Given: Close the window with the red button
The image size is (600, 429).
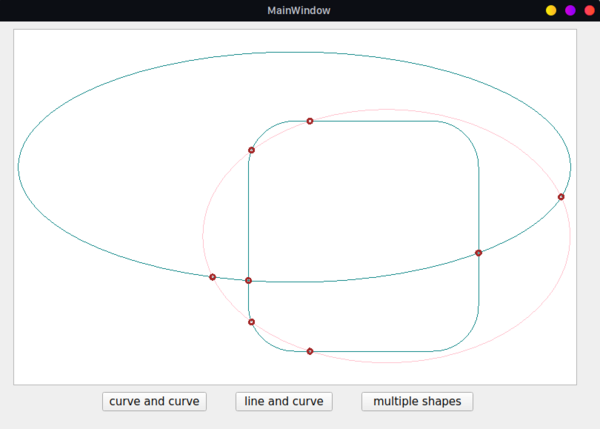Looking at the screenshot, I should [589, 10].
